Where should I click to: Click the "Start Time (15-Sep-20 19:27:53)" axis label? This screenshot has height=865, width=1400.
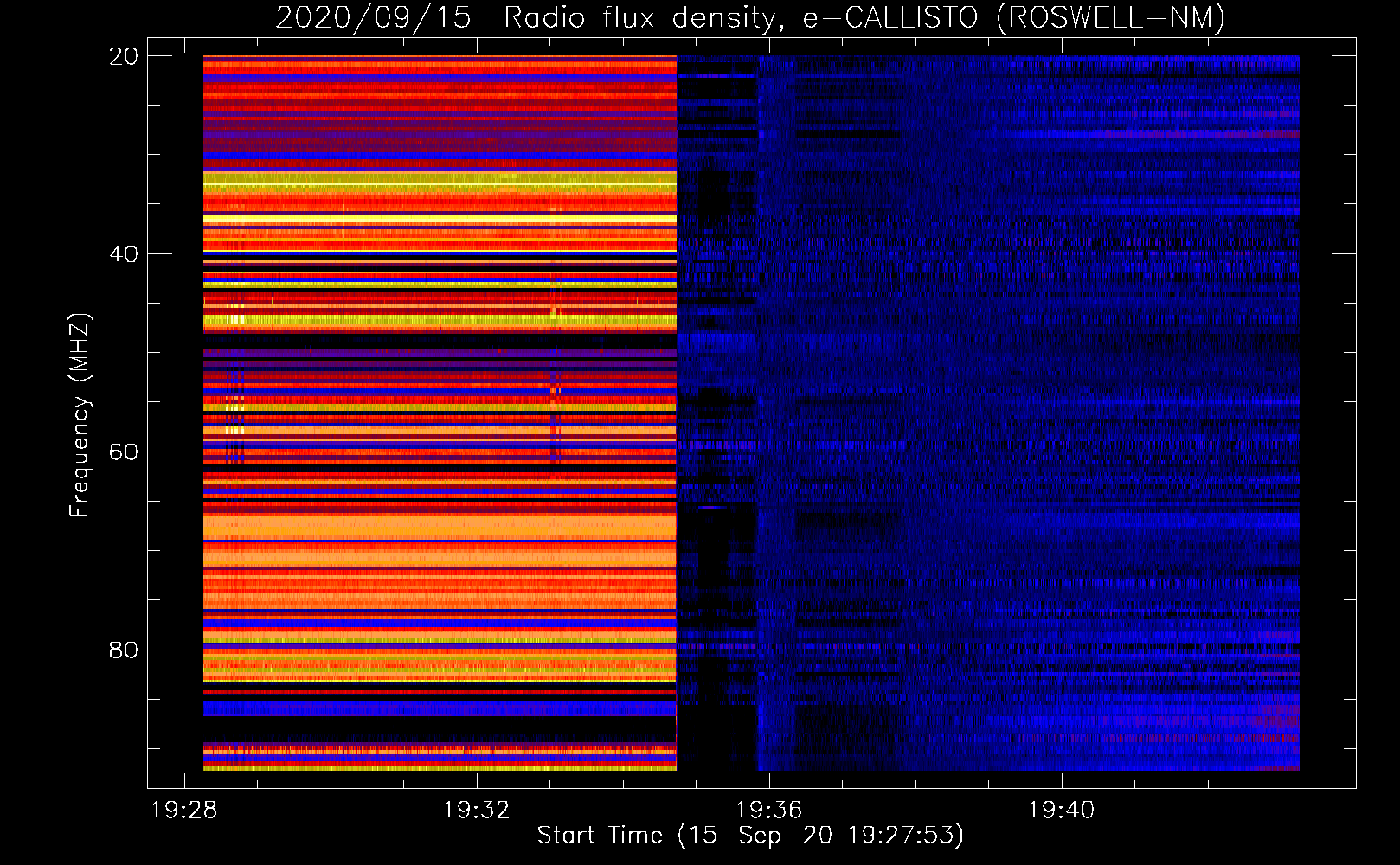click(x=750, y=836)
